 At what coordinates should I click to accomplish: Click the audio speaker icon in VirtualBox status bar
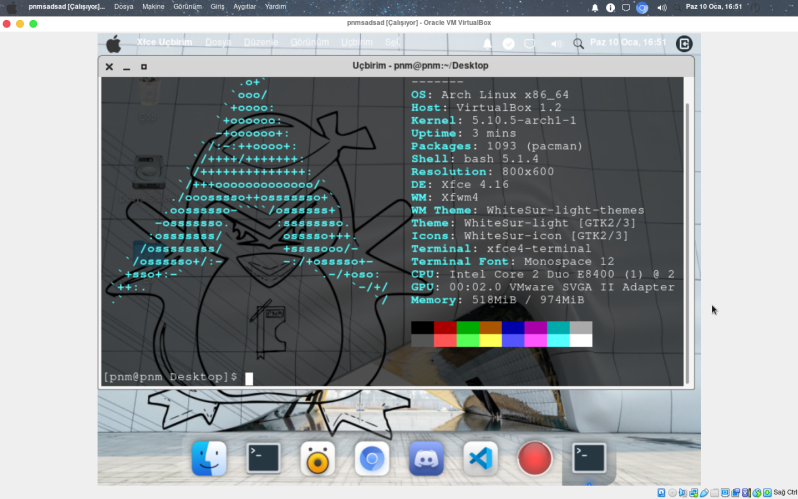coord(682,492)
